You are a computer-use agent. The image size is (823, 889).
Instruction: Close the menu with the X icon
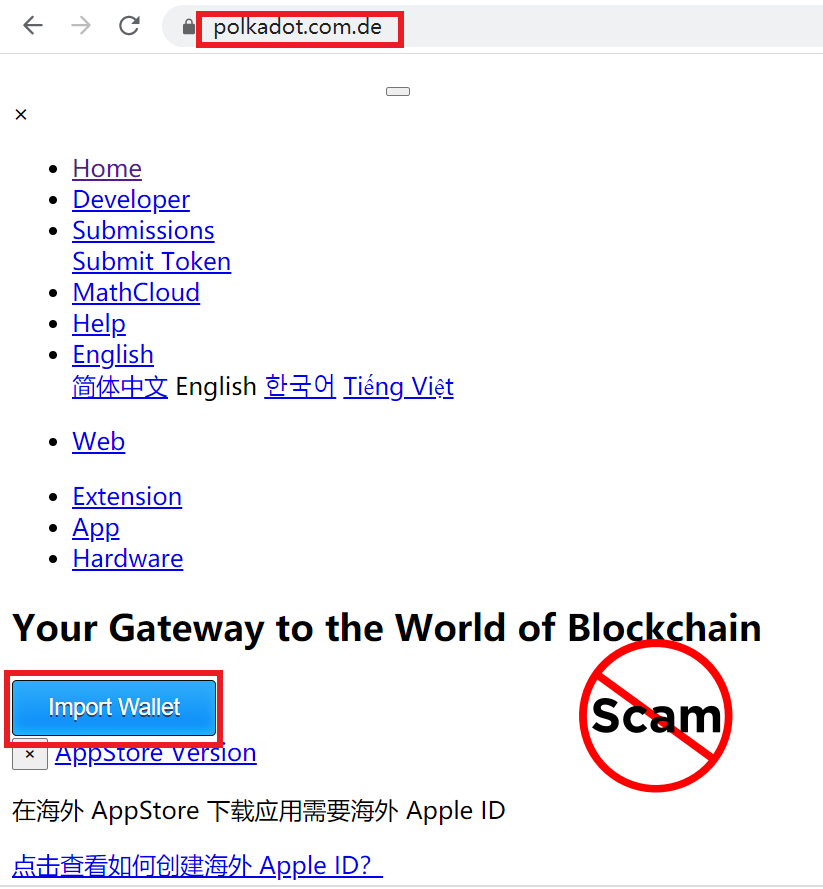21,115
